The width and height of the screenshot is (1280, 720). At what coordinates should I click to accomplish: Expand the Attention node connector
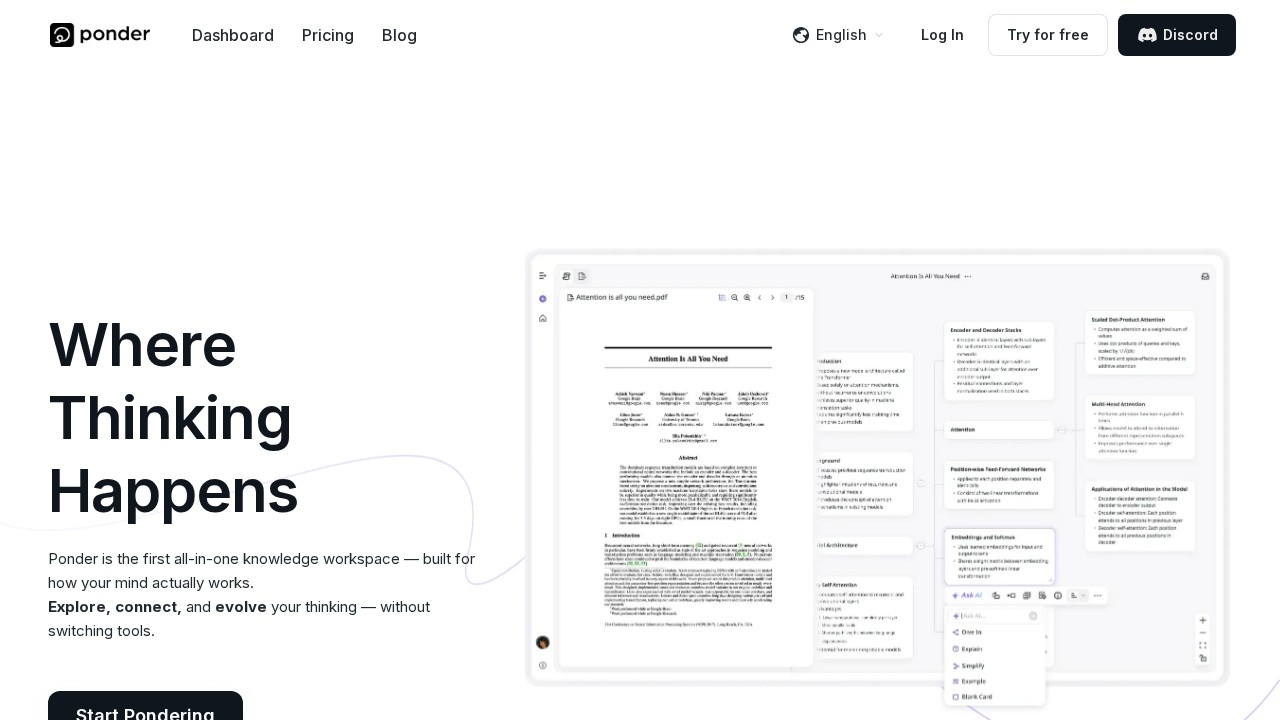pyautogui.click(x=1062, y=430)
